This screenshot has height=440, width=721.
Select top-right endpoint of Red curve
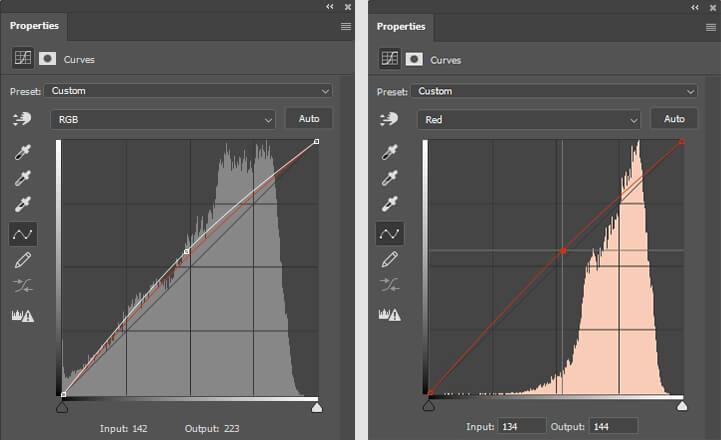[681, 142]
